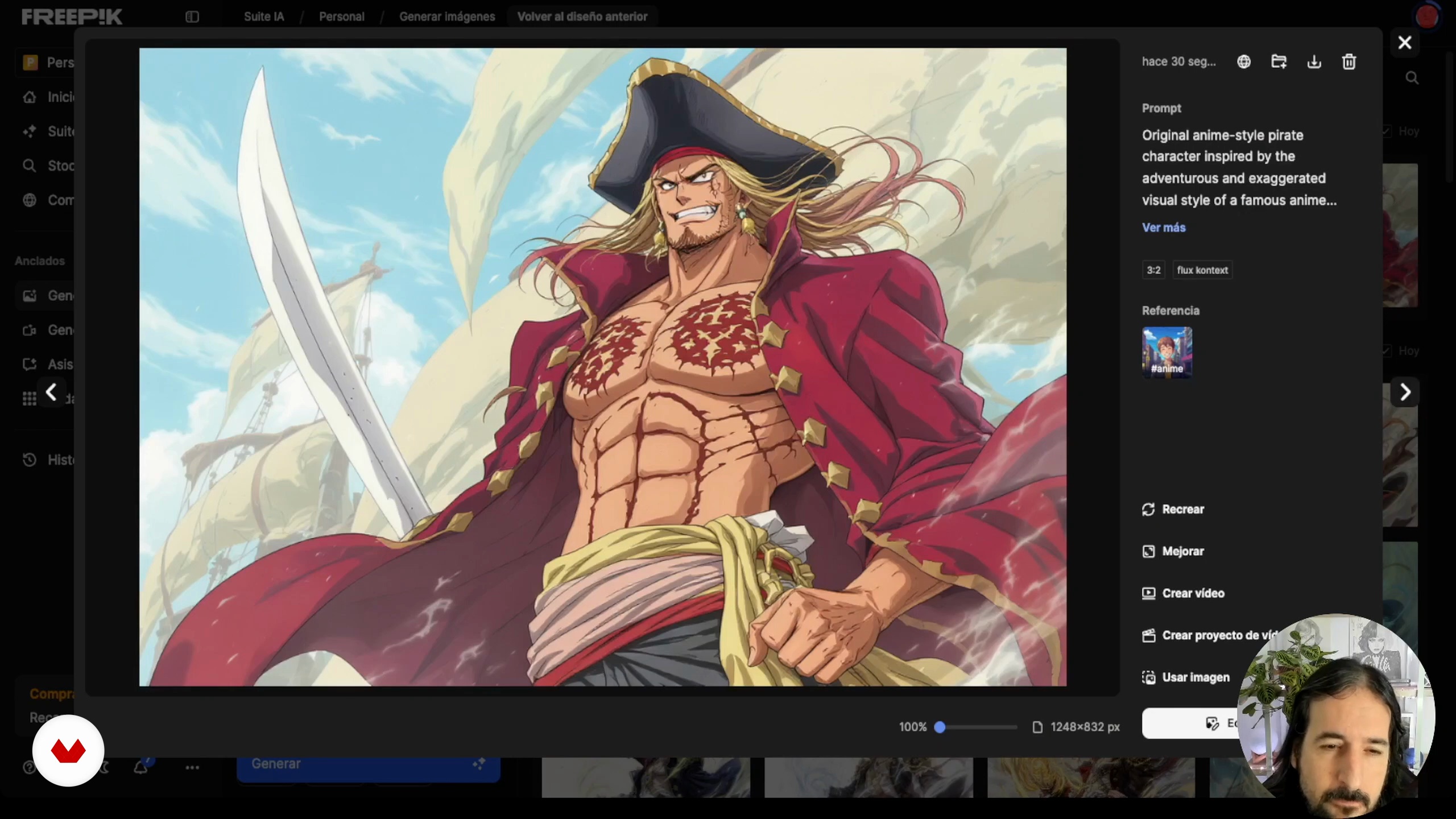The width and height of the screenshot is (1456, 819).
Task: Click the Edit button at bottom right
Action: [x=1192, y=723]
